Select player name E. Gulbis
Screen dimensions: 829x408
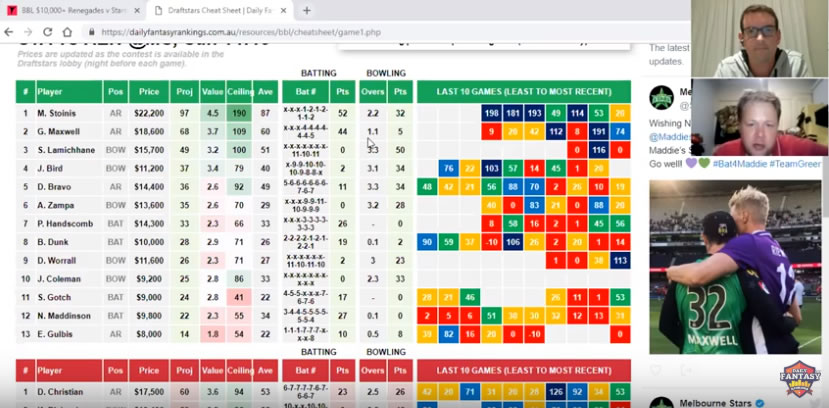tap(55, 335)
